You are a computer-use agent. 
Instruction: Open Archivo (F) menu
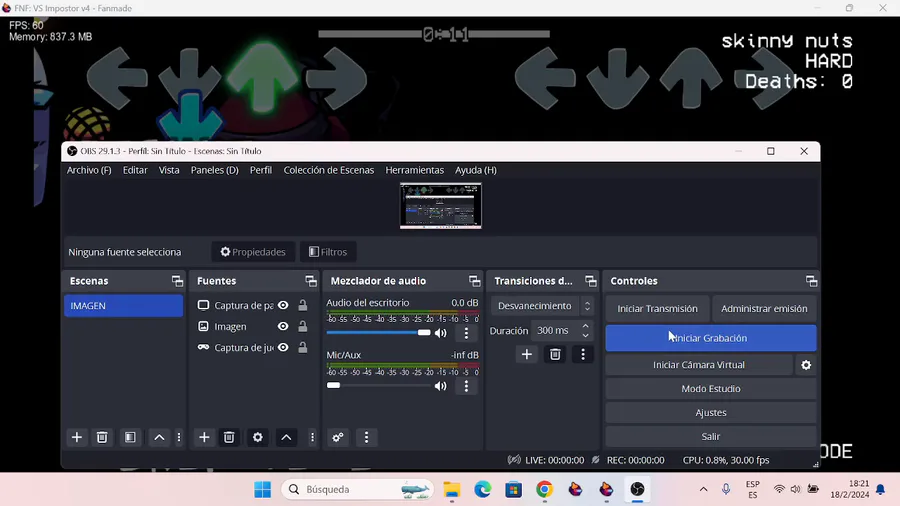pos(89,170)
